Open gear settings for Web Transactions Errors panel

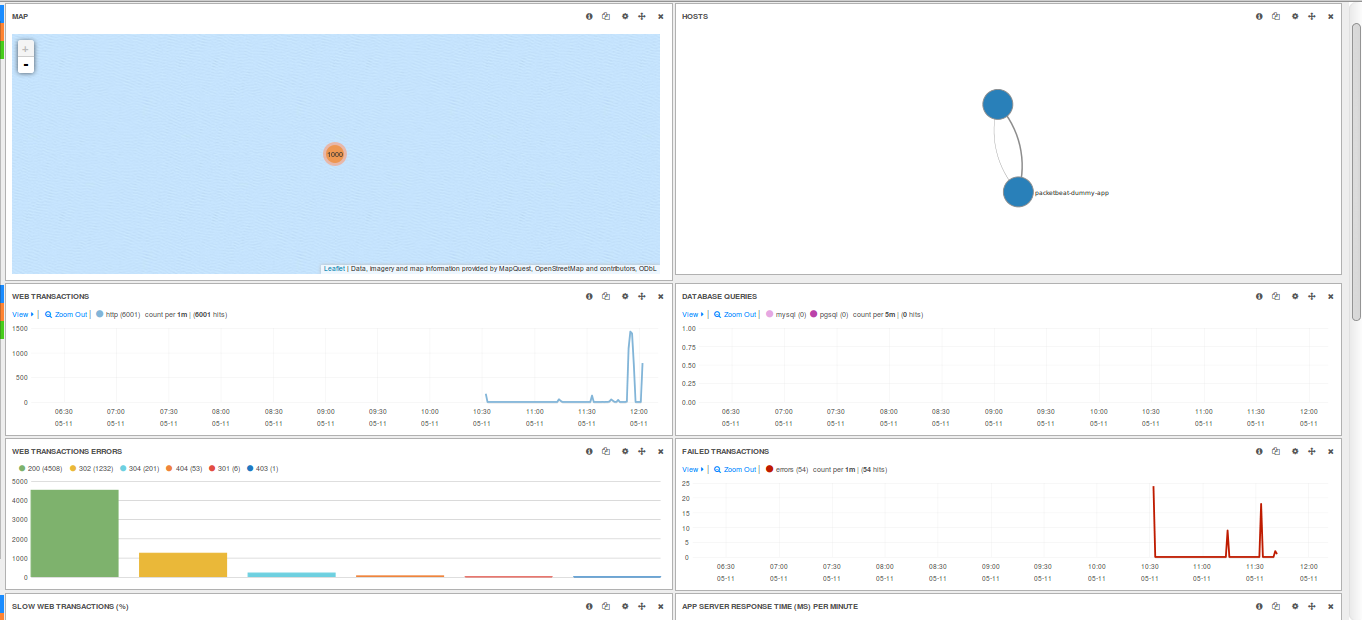(x=625, y=451)
